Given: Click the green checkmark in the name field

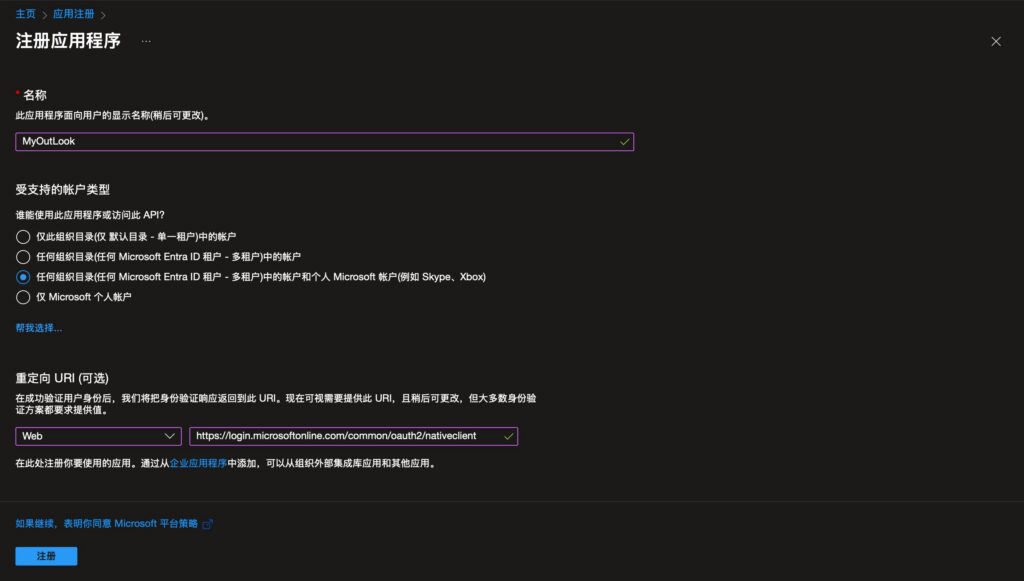Looking at the screenshot, I should point(624,142).
